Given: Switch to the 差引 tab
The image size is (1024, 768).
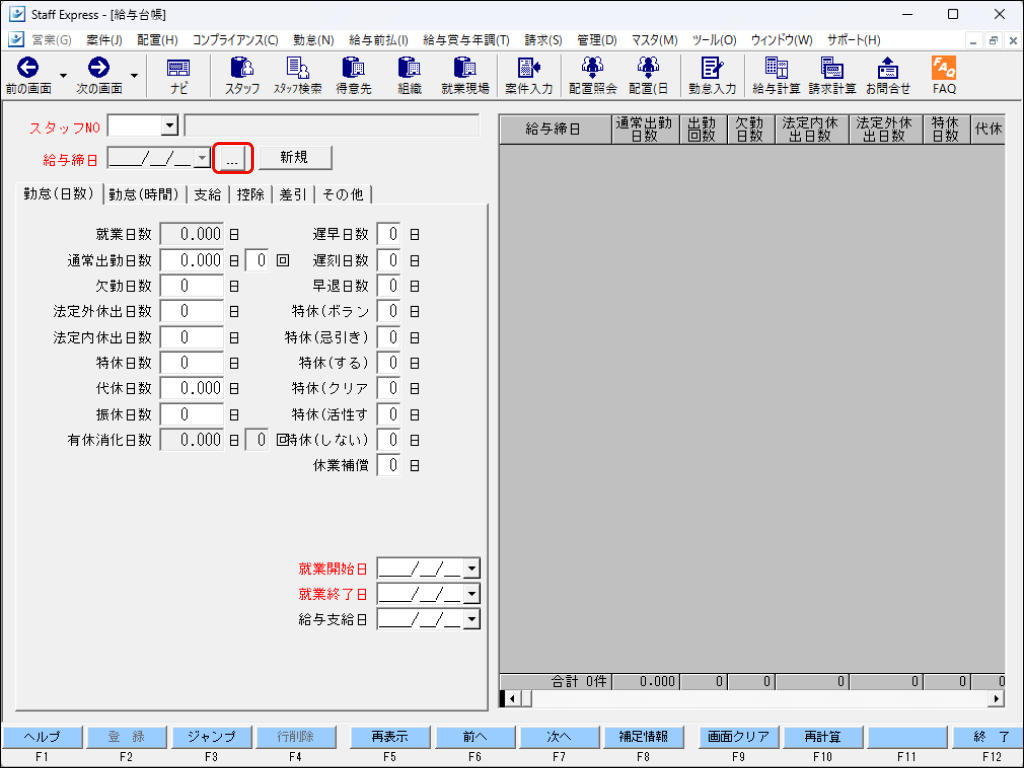Looking at the screenshot, I should [x=293, y=195].
